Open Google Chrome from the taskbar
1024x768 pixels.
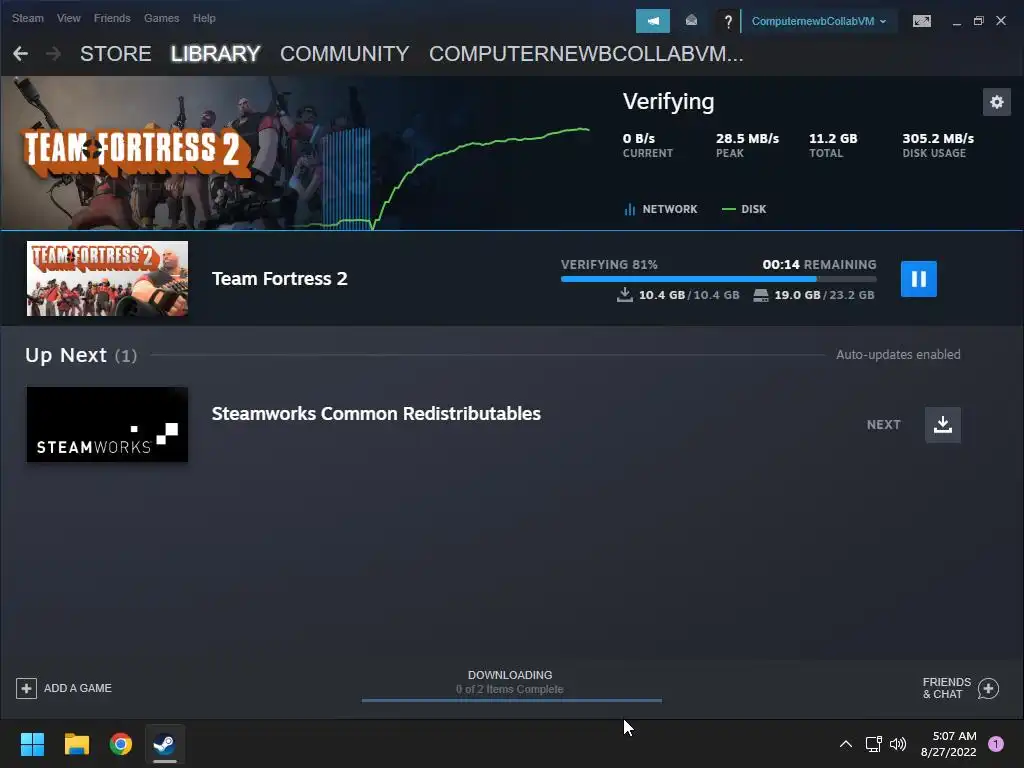click(121, 744)
